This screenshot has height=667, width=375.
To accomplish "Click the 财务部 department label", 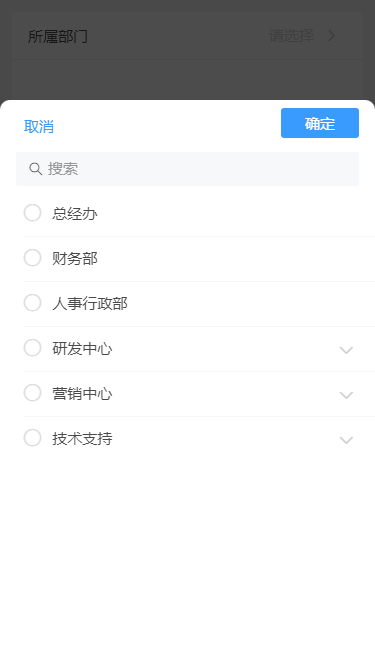I will coord(75,259).
